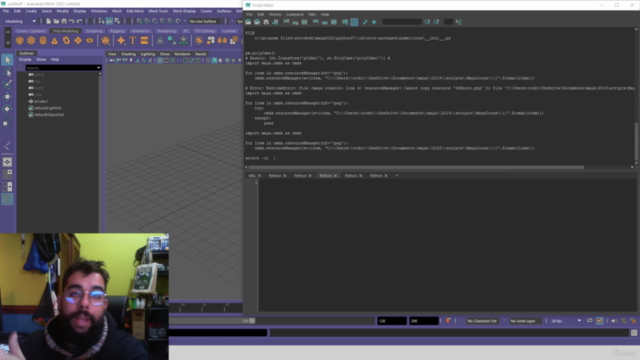Open the Mesh Tools menu in Maya

(158, 11)
